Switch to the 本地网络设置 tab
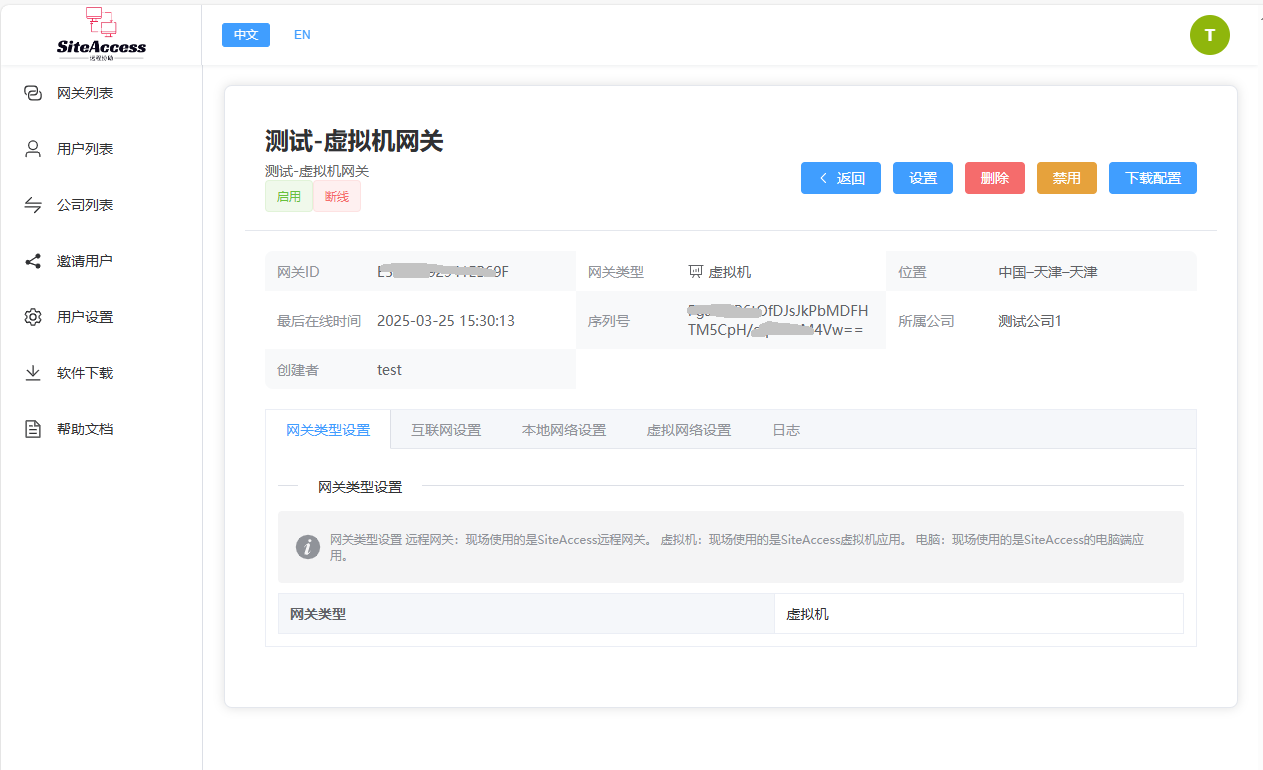This screenshot has height=770, width=1263. point(564,430)
